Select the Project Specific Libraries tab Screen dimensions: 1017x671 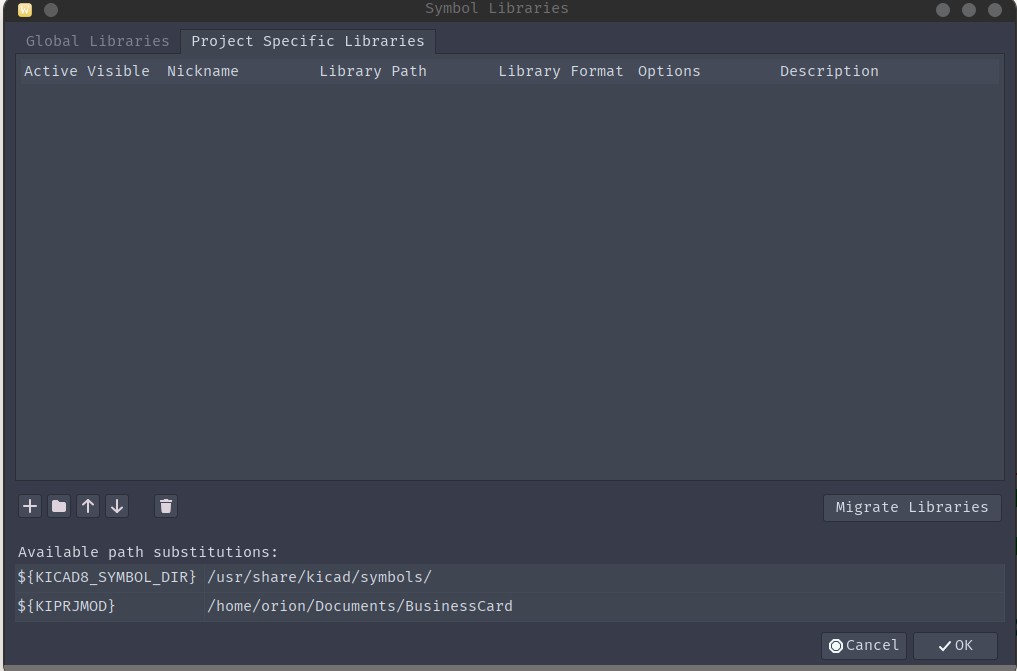pos(307,41)
